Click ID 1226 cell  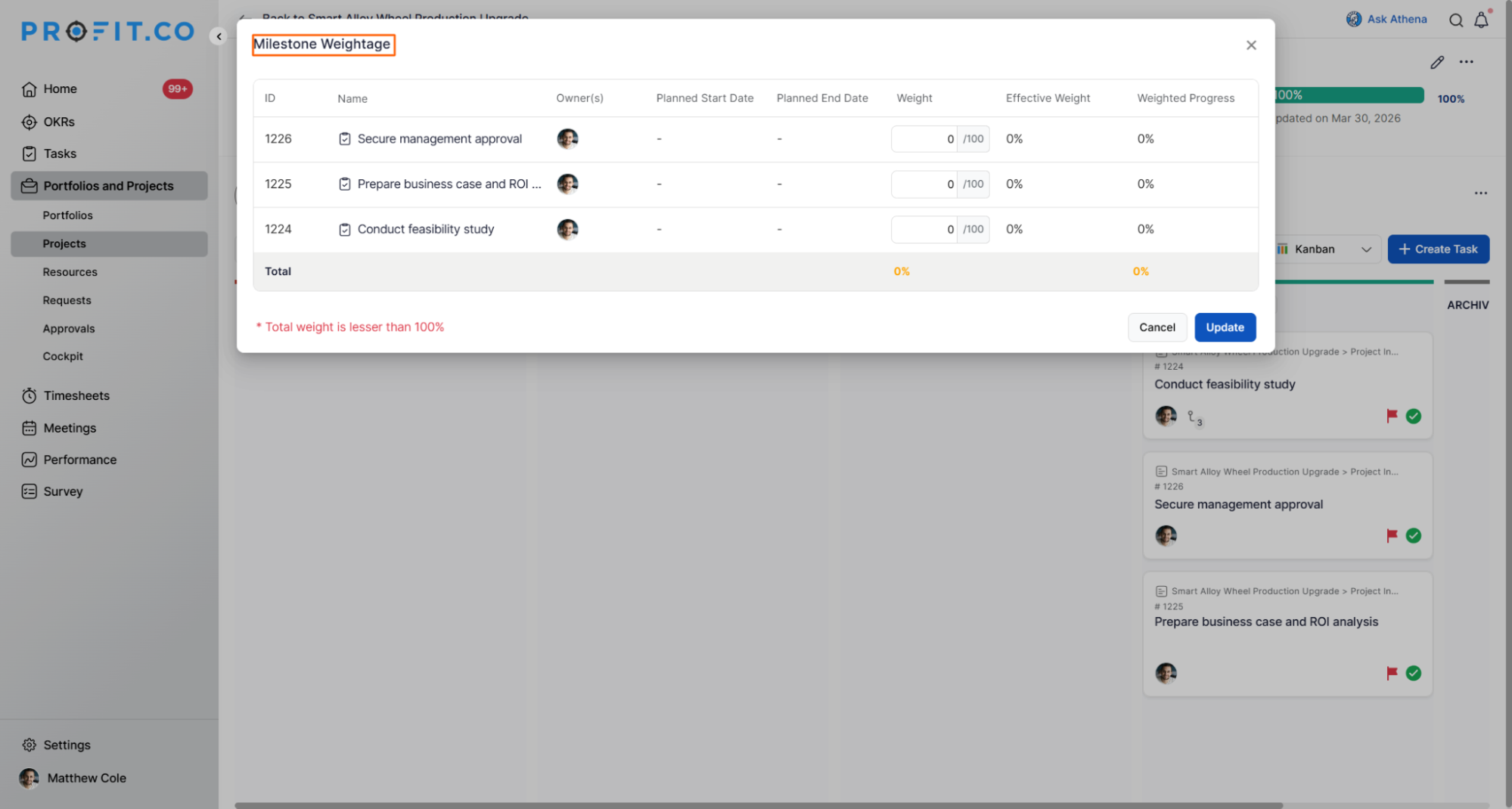click(278, 139)
